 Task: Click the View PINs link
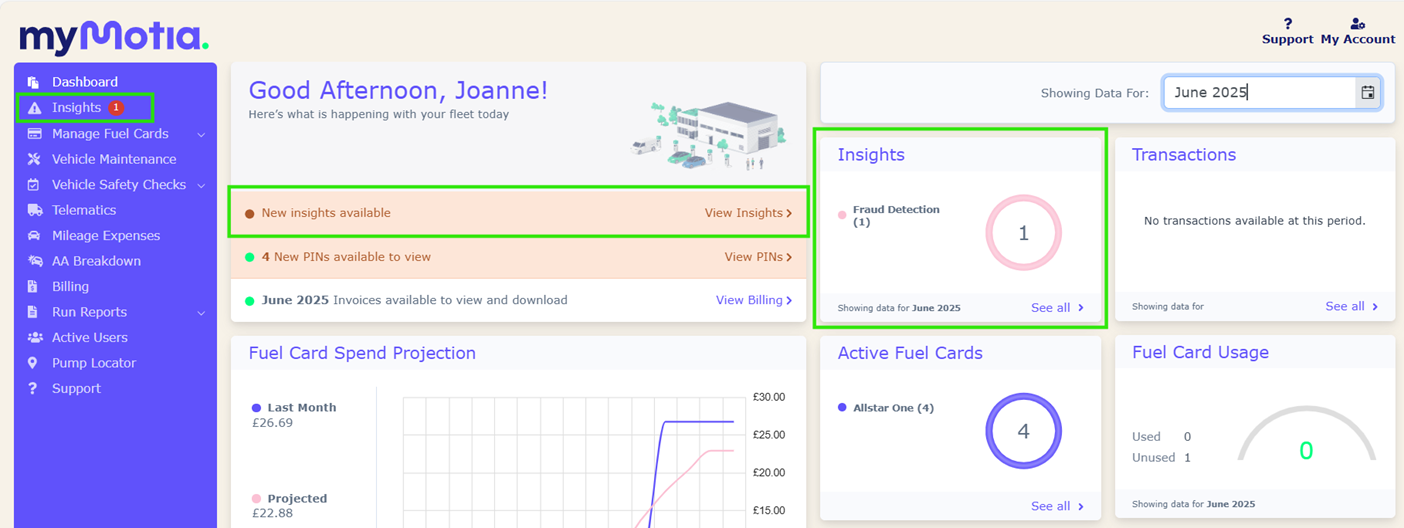click(758, 257)
